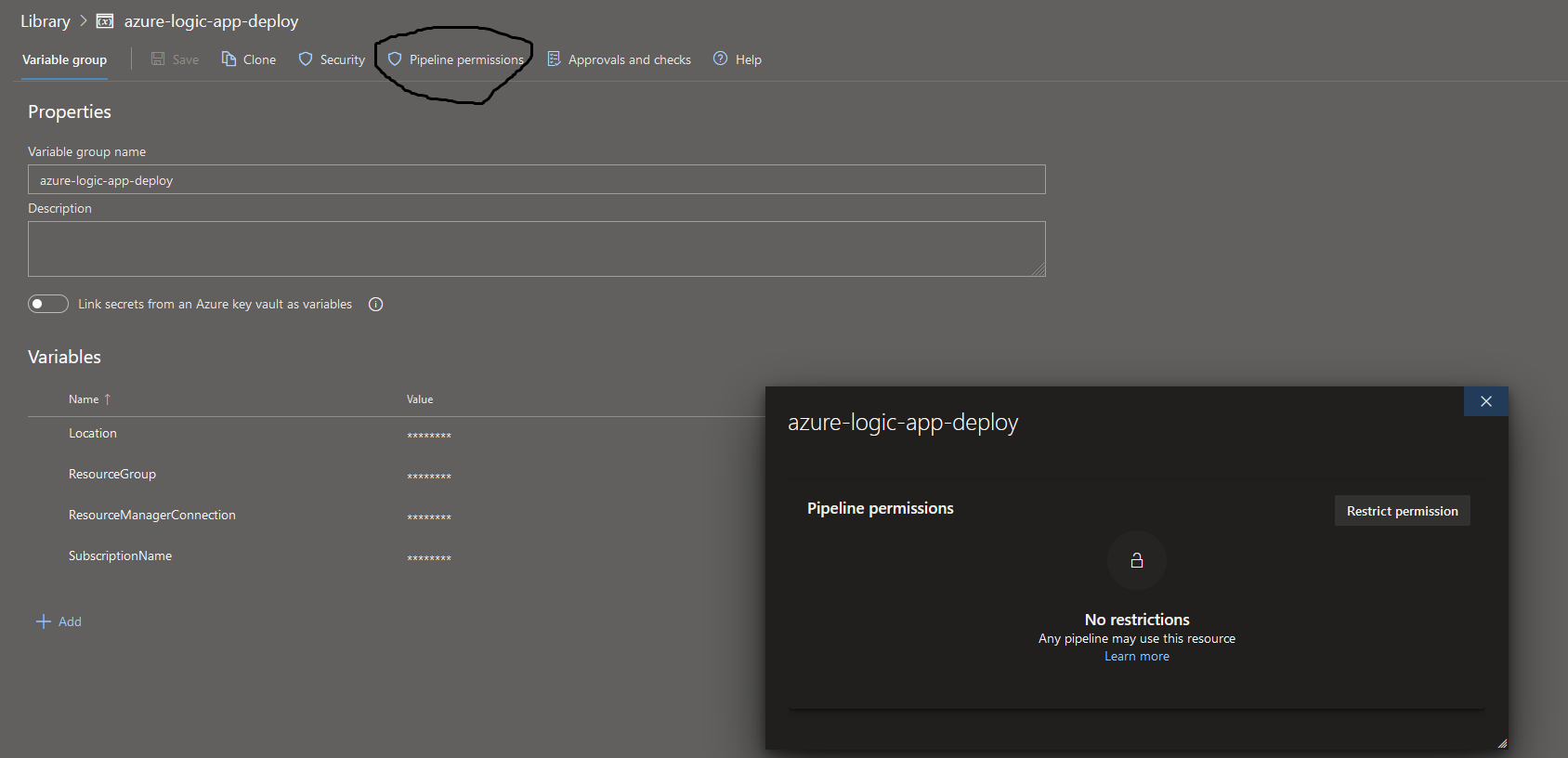Click the masked value of Location
Screen dimensions: 1568x758
pyautogui.click(x=429, y=436)
